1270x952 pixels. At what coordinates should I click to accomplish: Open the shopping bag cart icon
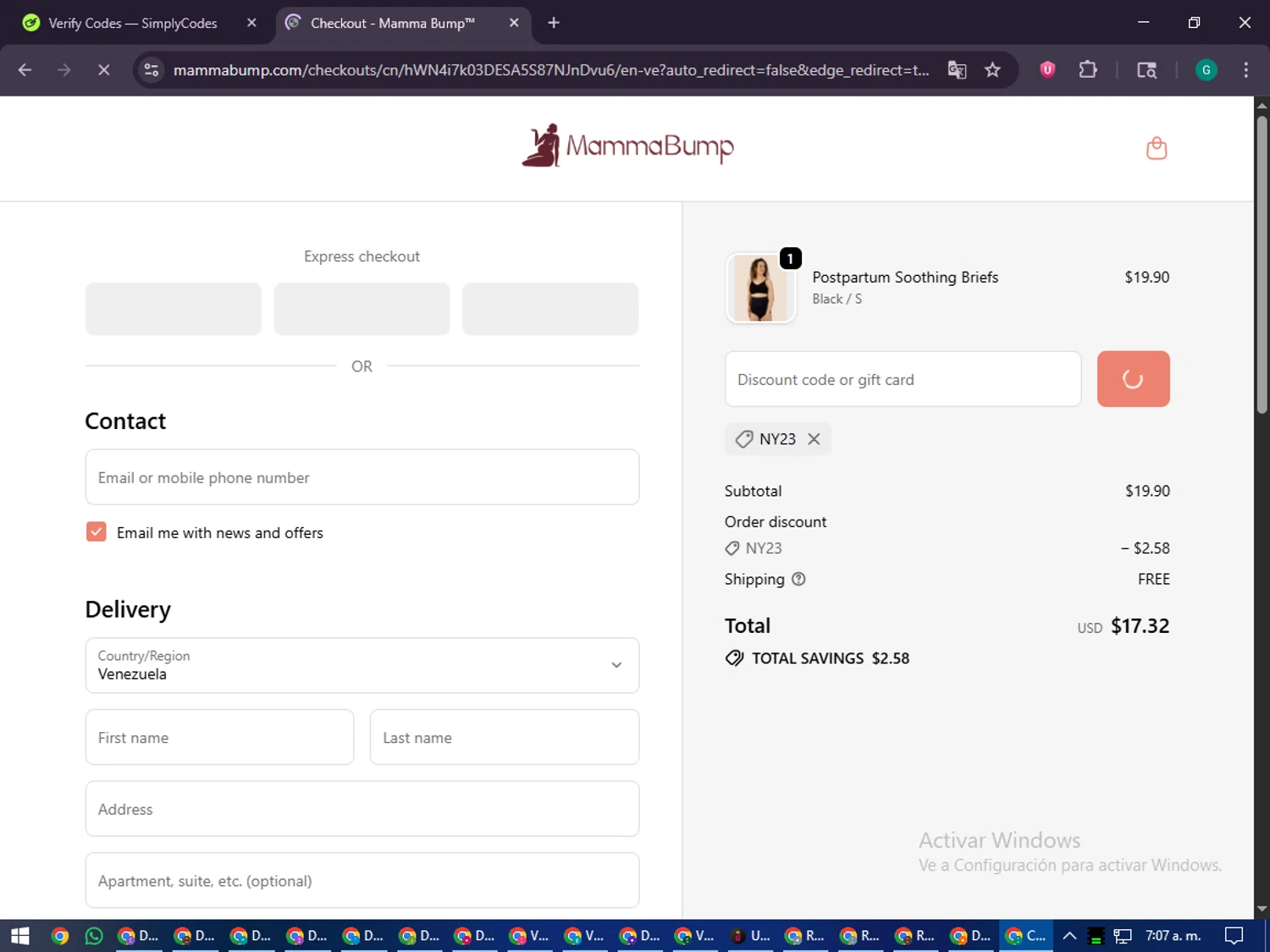(x=1157, y=148)
